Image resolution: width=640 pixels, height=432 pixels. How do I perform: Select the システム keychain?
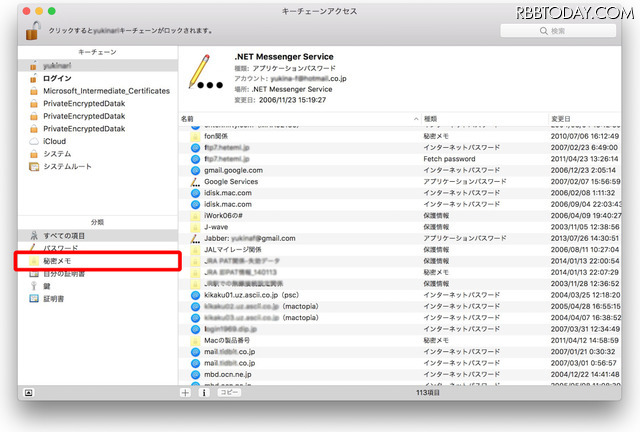tap(98, 154)
